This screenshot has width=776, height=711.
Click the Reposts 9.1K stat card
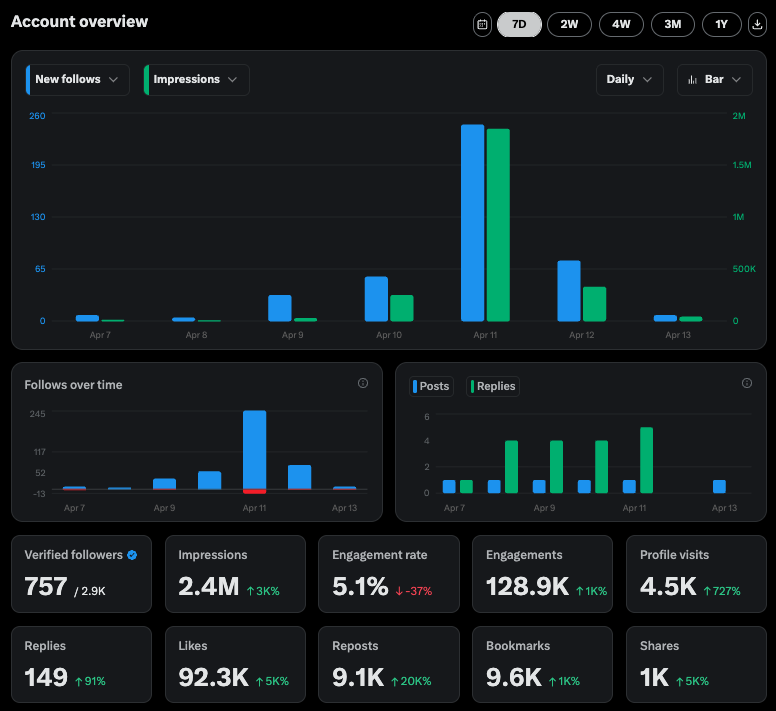pyautogui.click(x=389, y=664)
